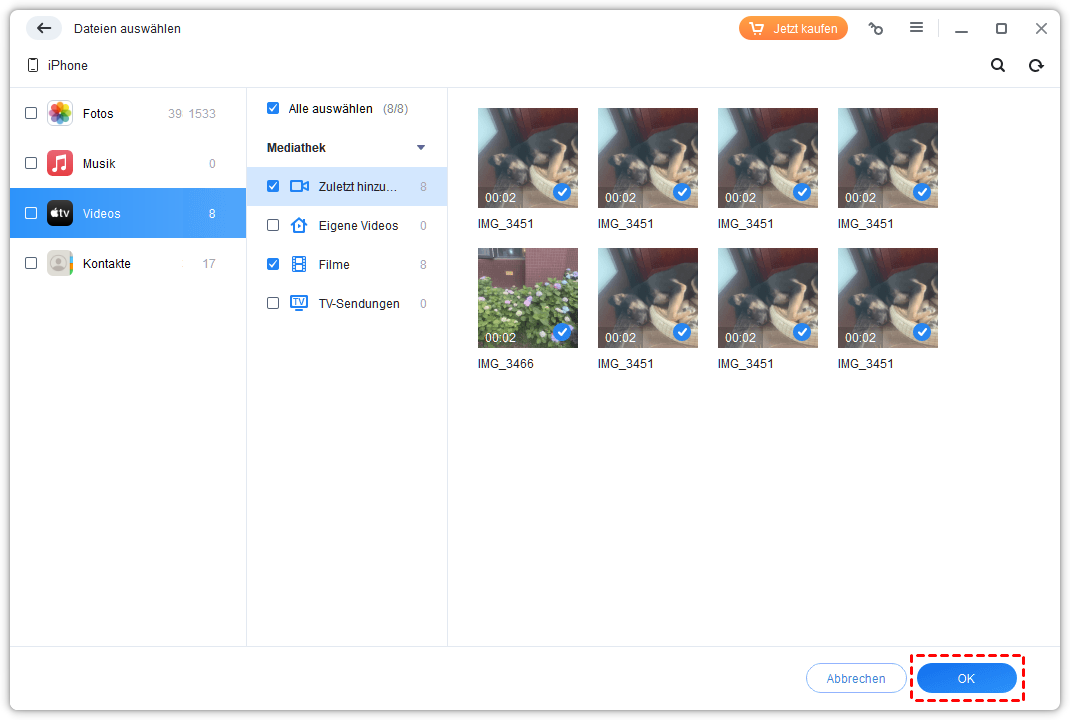Click the Musik app icon

[60, 163]
